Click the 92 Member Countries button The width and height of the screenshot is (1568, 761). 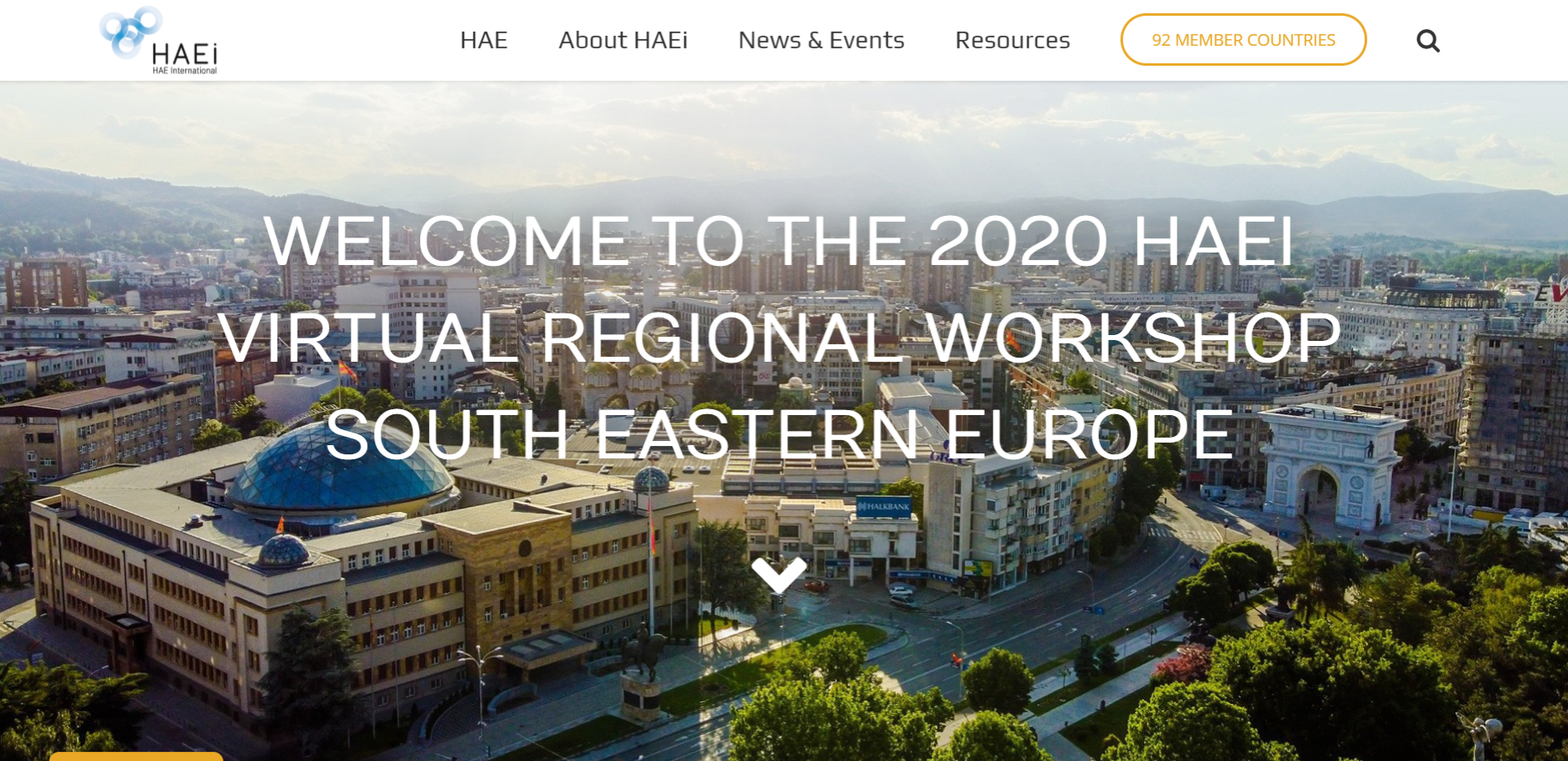pos(1243,40)
